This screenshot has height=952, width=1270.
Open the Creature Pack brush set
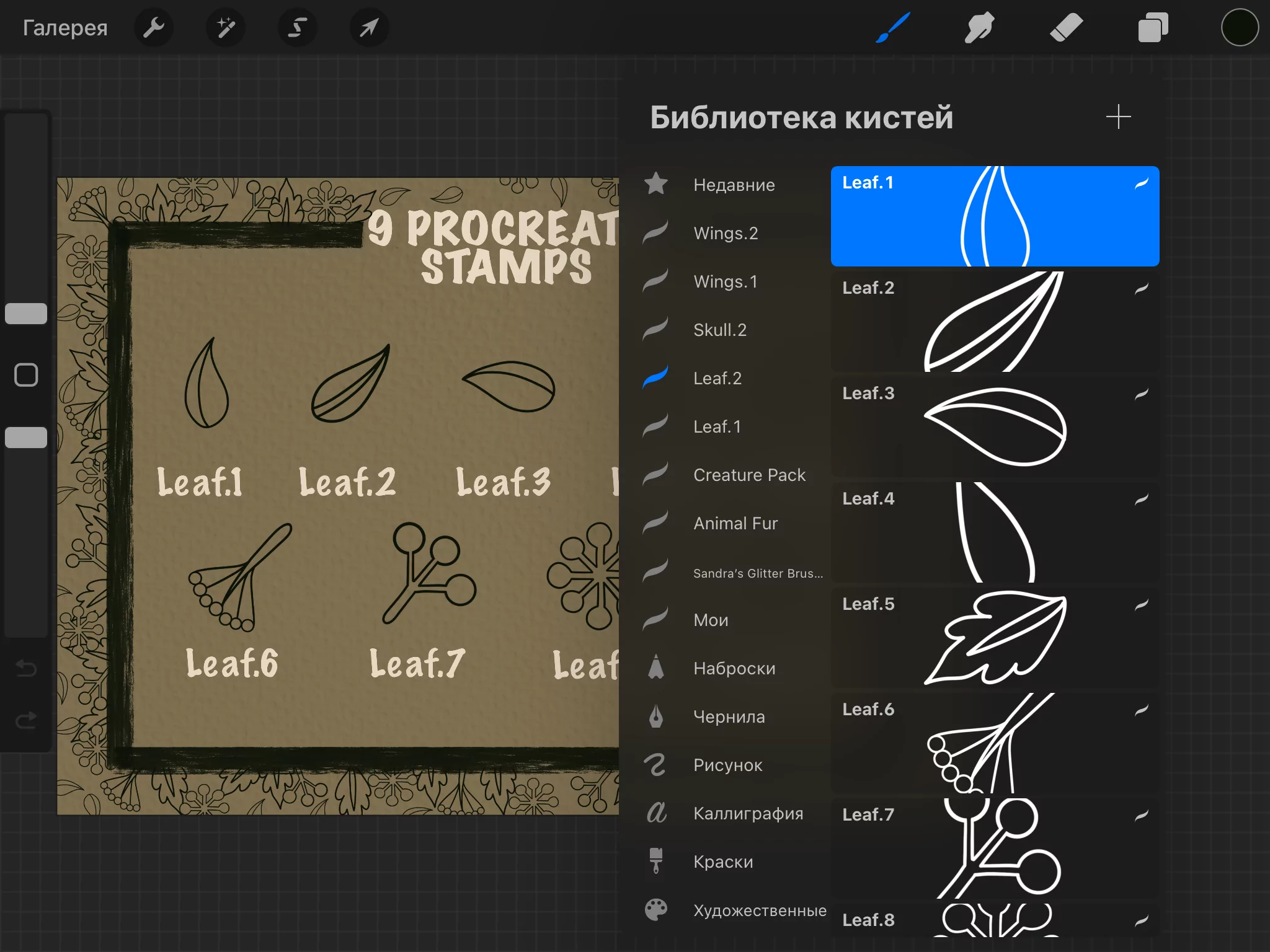(x=734, y=475)
